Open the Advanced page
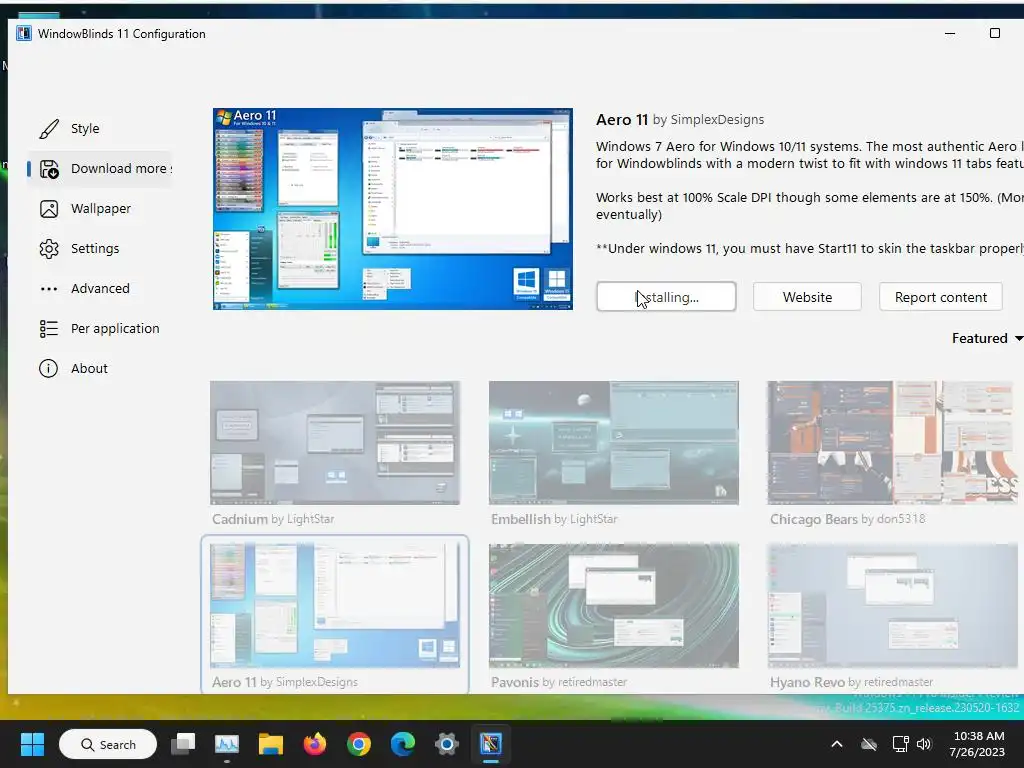 pos(100,288)
